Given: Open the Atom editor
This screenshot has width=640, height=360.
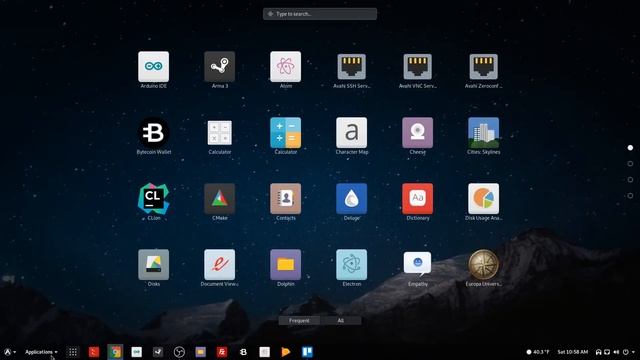Looking at the screenshot, I should point(286,67).
